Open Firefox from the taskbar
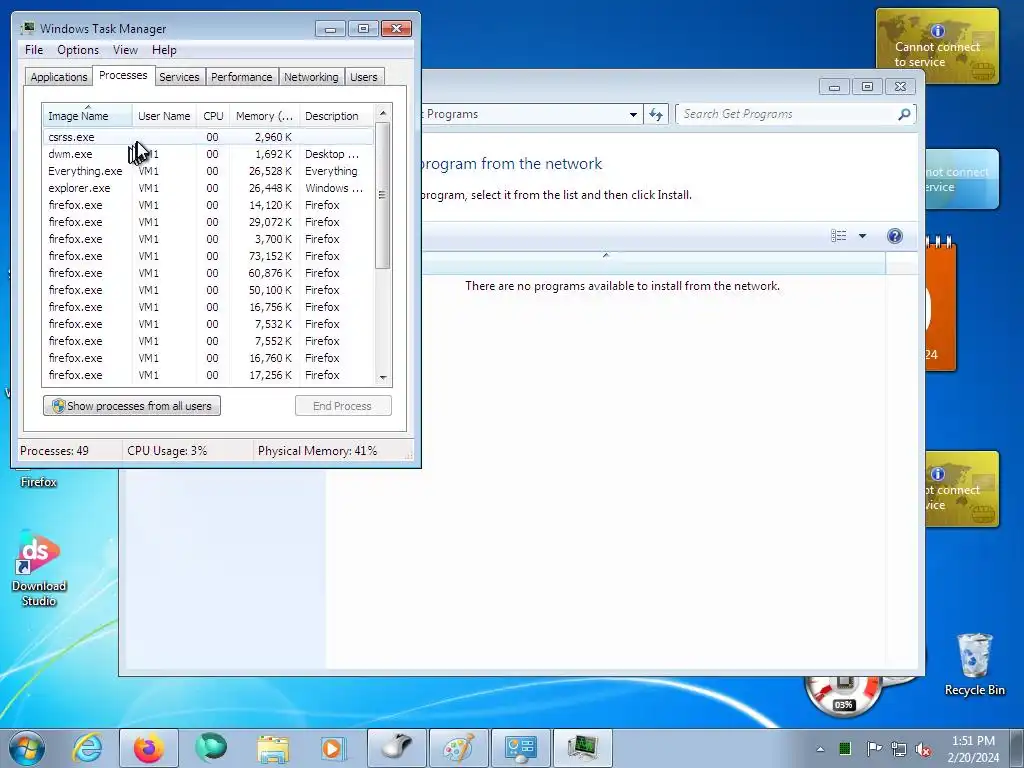 coord(149,748)
